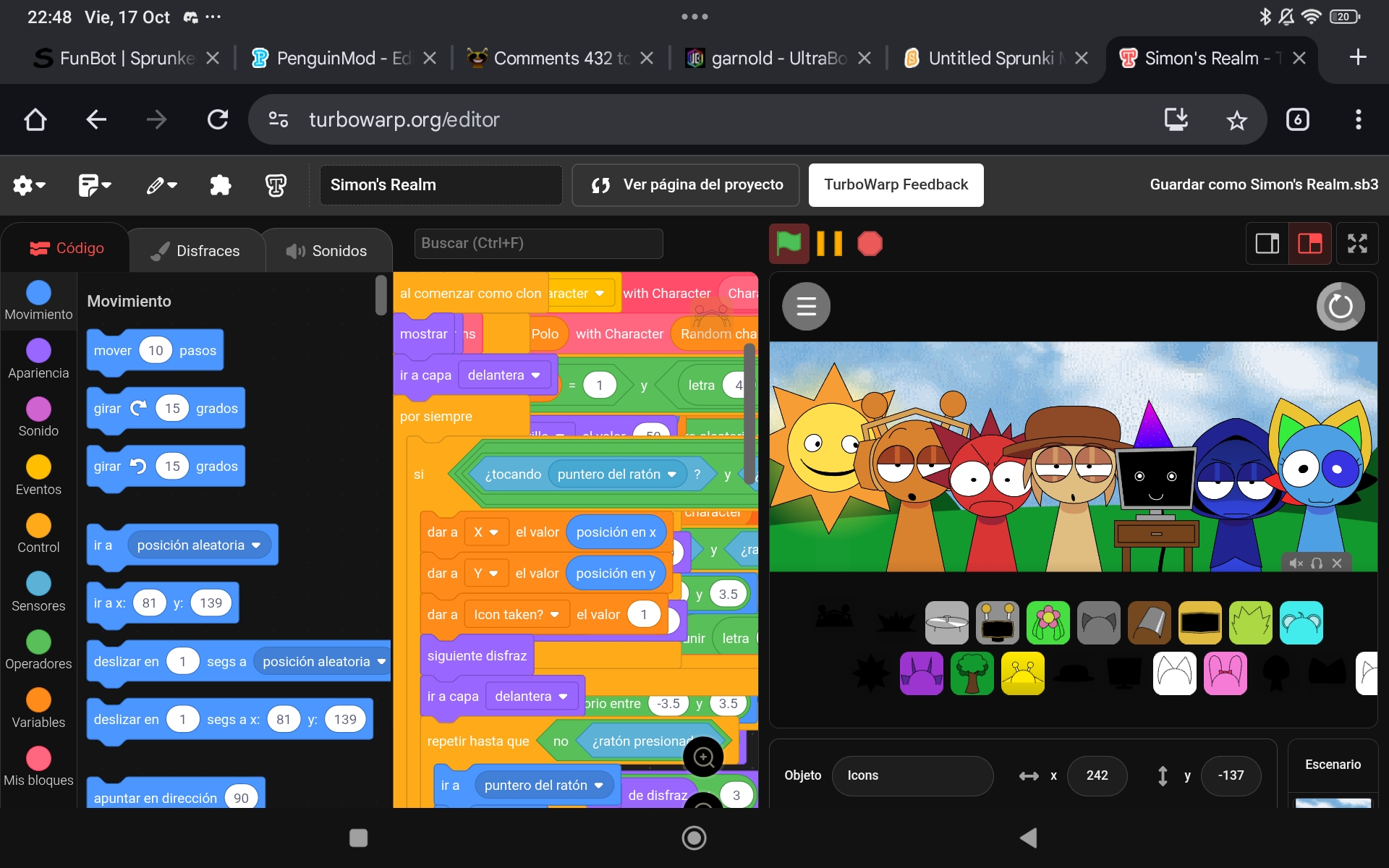Switch to the Sonidos tab
Viewport: 1389px width, 868px height.
tap(327, 251)
